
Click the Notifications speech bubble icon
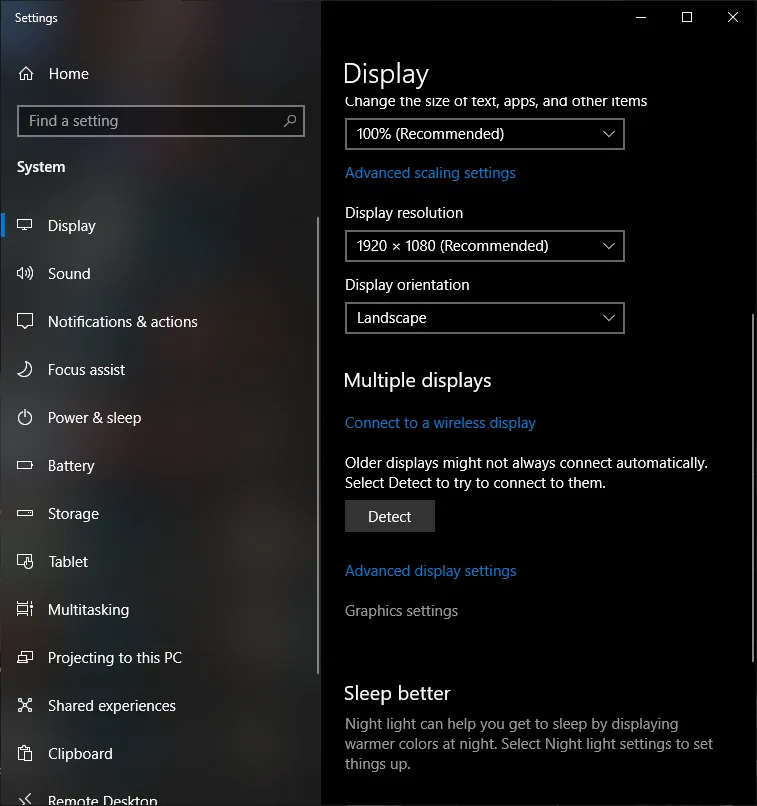pyautogui.click(x=25, y=321)
